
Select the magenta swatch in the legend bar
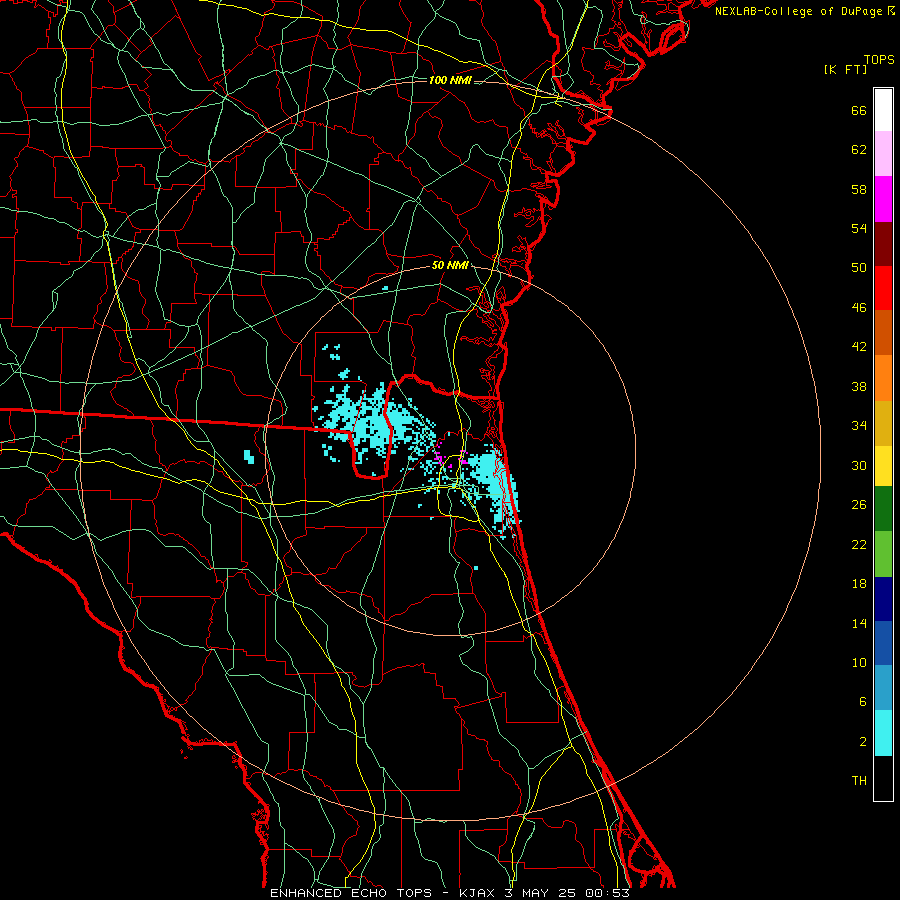(883, 199)
